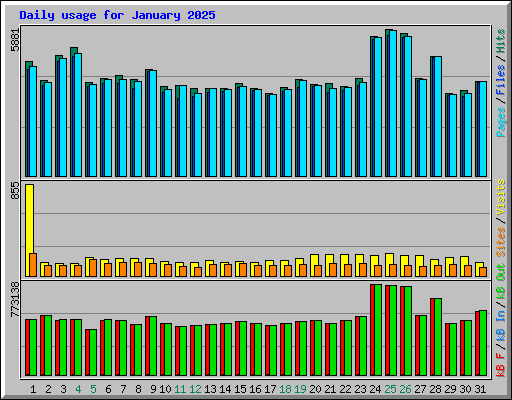
Task: Click the day 16 axis label
Action: coord(255,389)
